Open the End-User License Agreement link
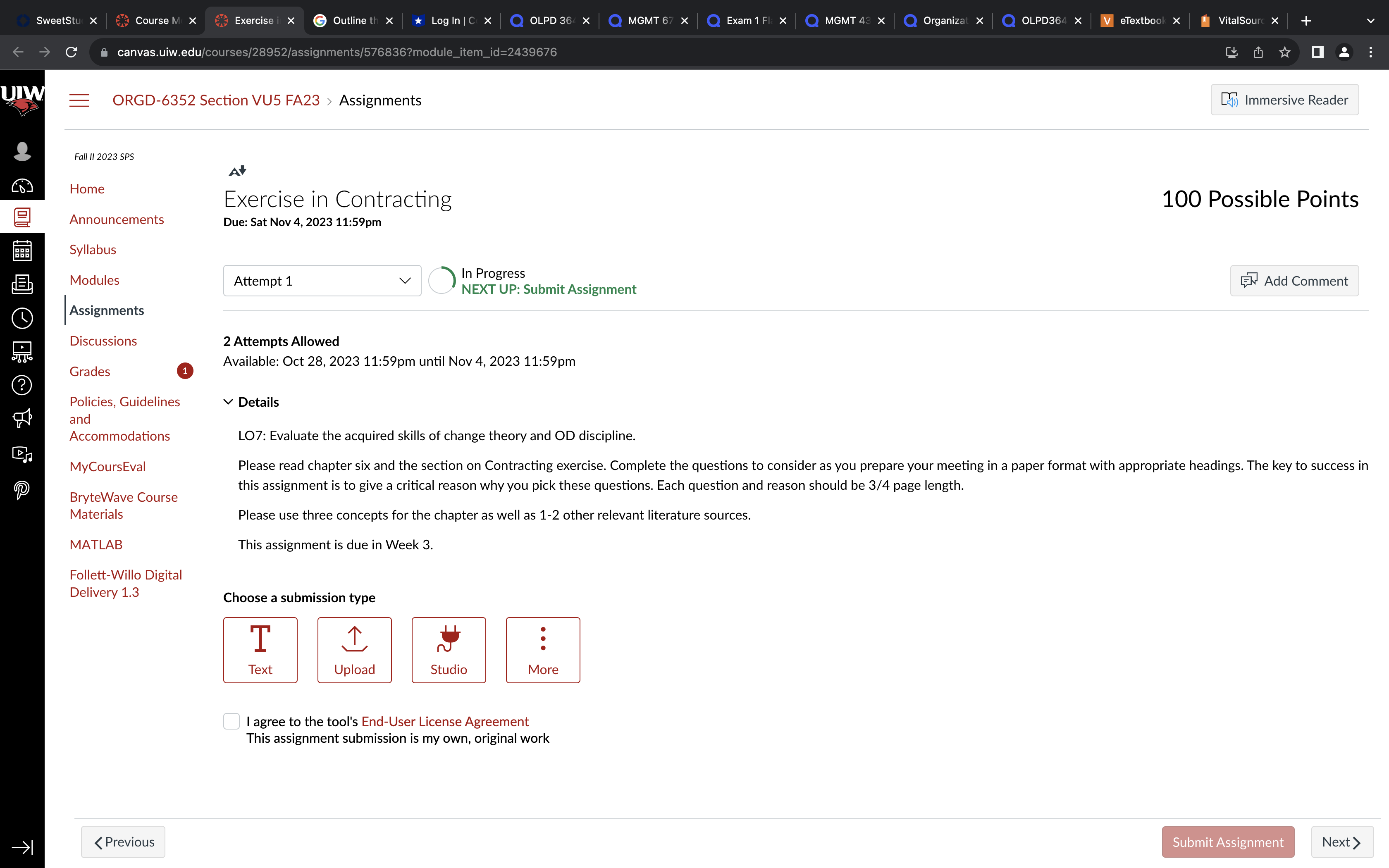Screen dimensions: 1389x868 (445, 721)
